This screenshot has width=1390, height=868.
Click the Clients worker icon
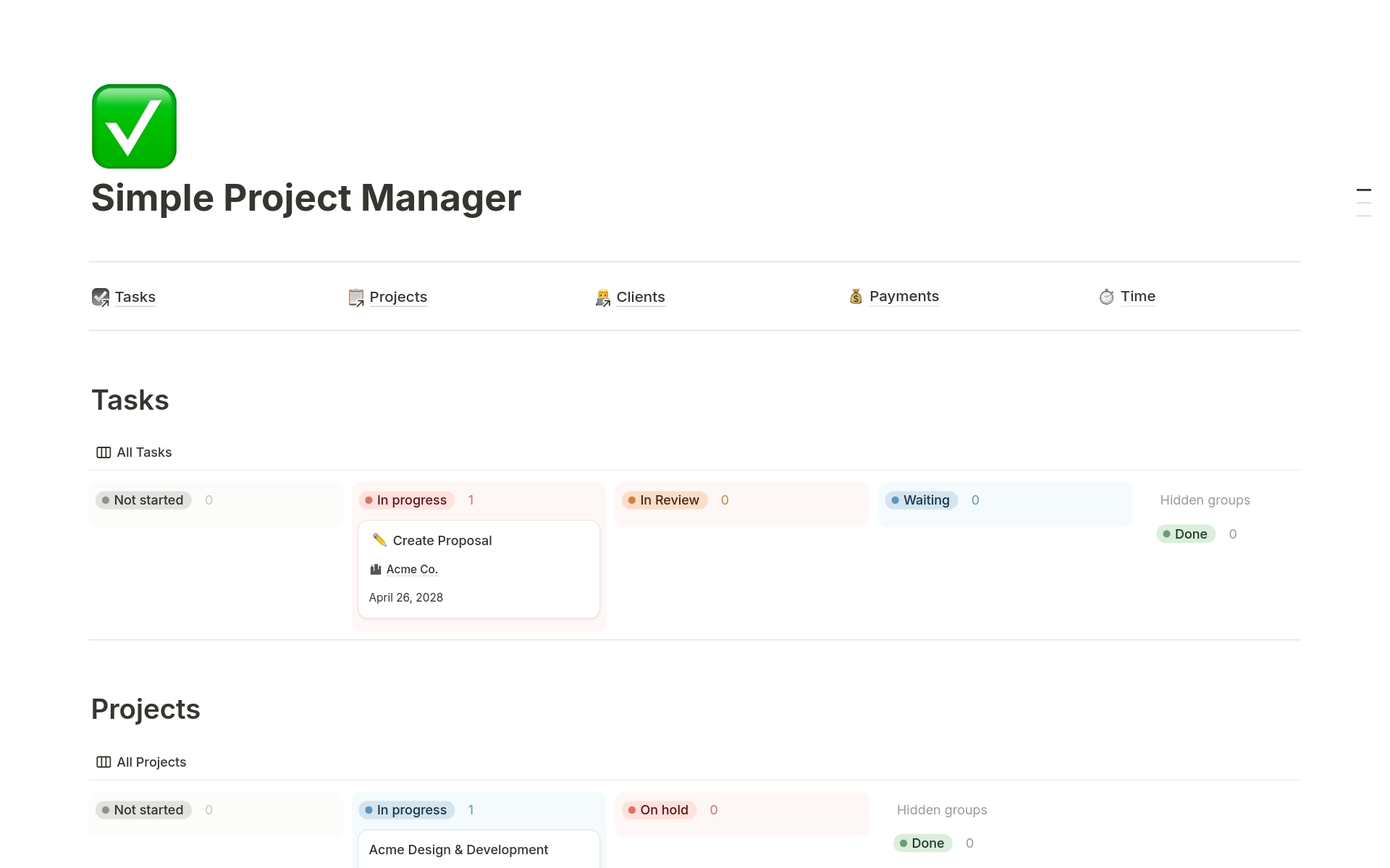[x=602, y=297]
